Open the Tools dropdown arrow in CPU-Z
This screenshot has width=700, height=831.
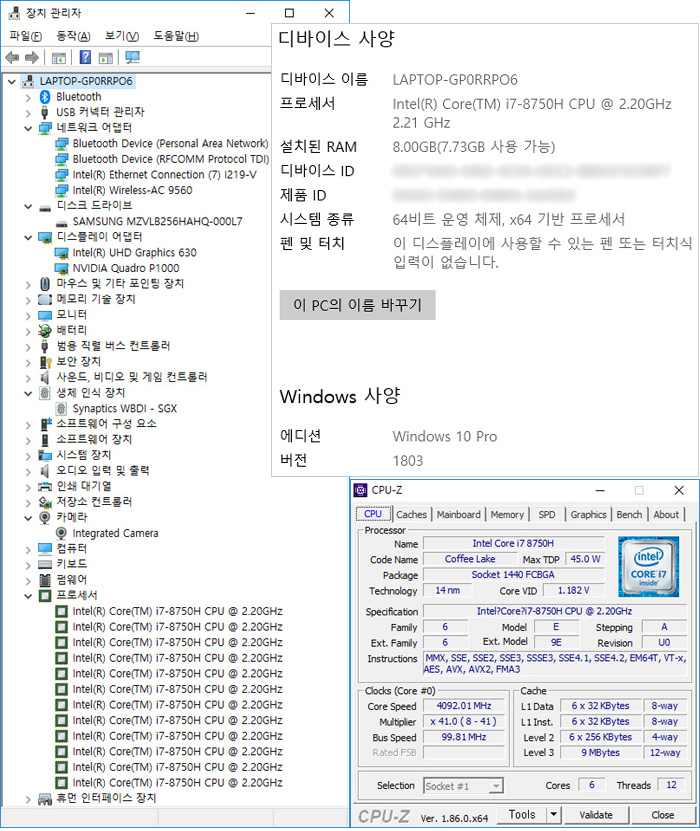click(x=553, y=815)
